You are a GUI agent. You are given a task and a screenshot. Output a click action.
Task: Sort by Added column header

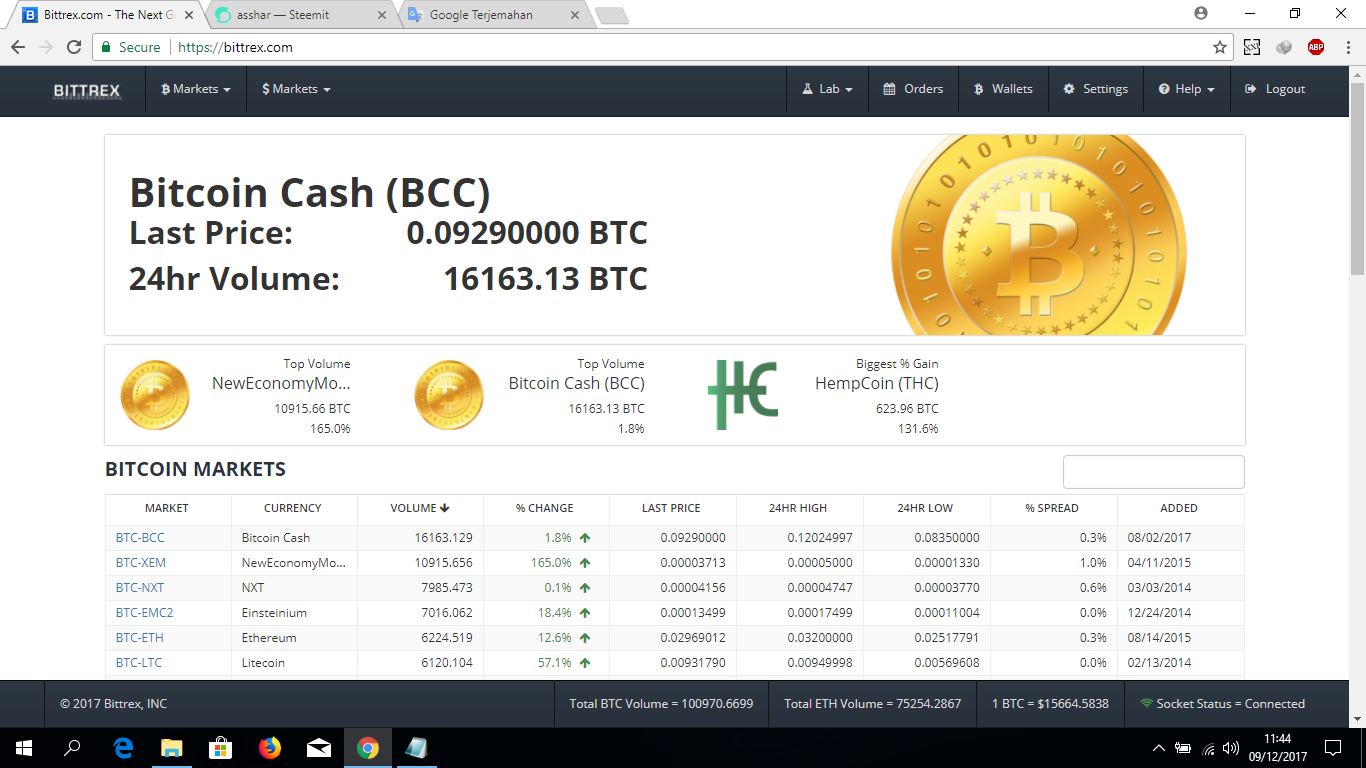pos(1179,508)
